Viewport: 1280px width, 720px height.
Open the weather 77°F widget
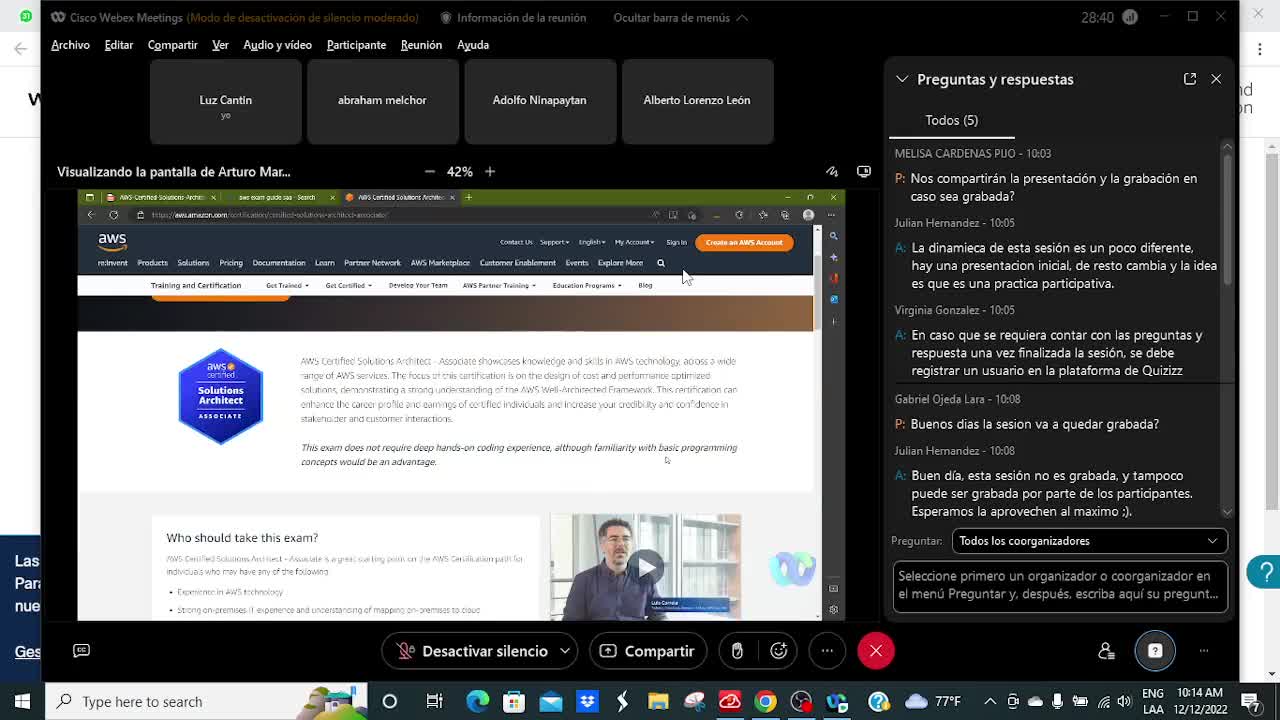[932, 701]
